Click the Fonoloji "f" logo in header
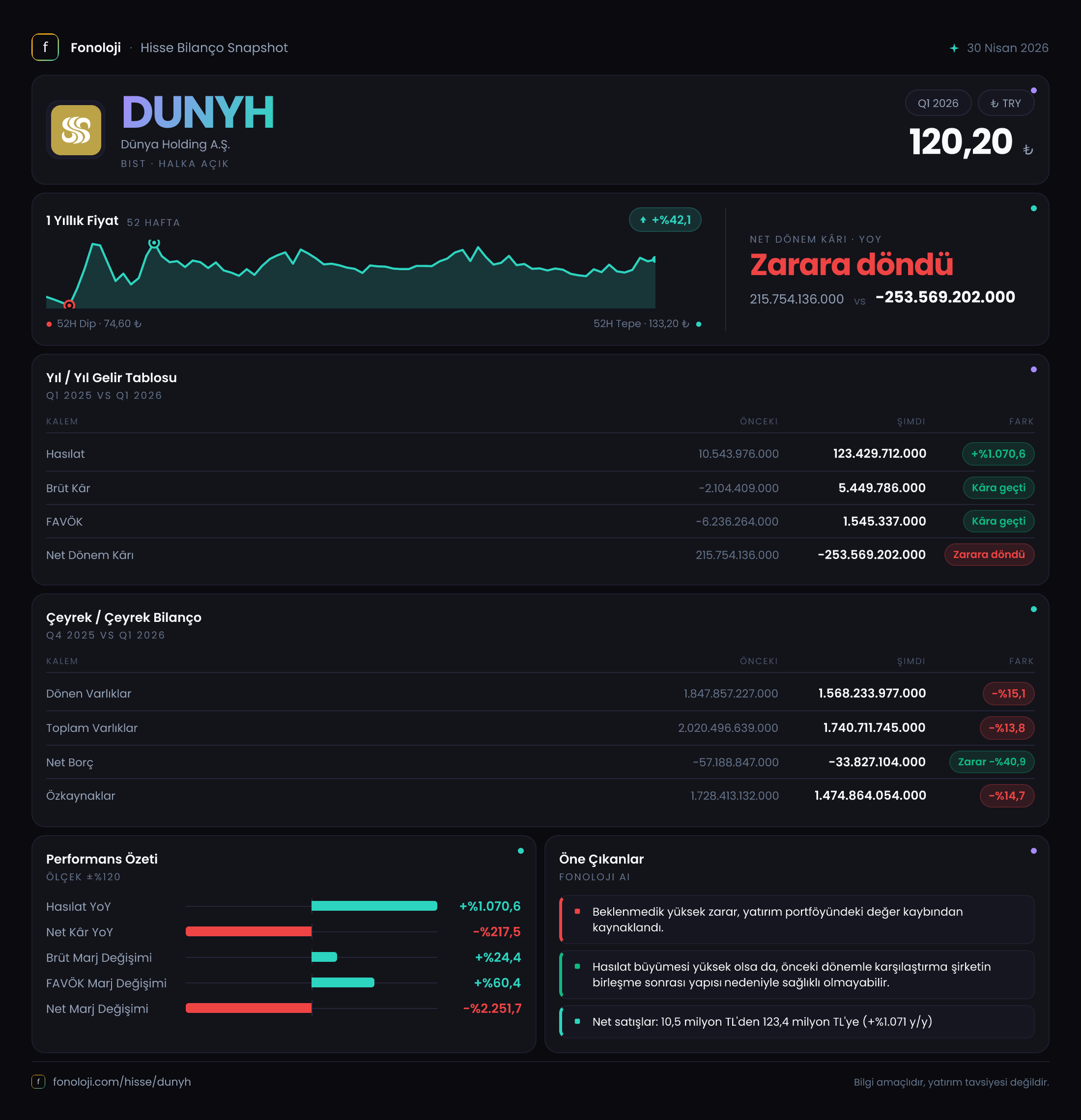This screenshot has width=1081, height=1120. click(45, 48)
